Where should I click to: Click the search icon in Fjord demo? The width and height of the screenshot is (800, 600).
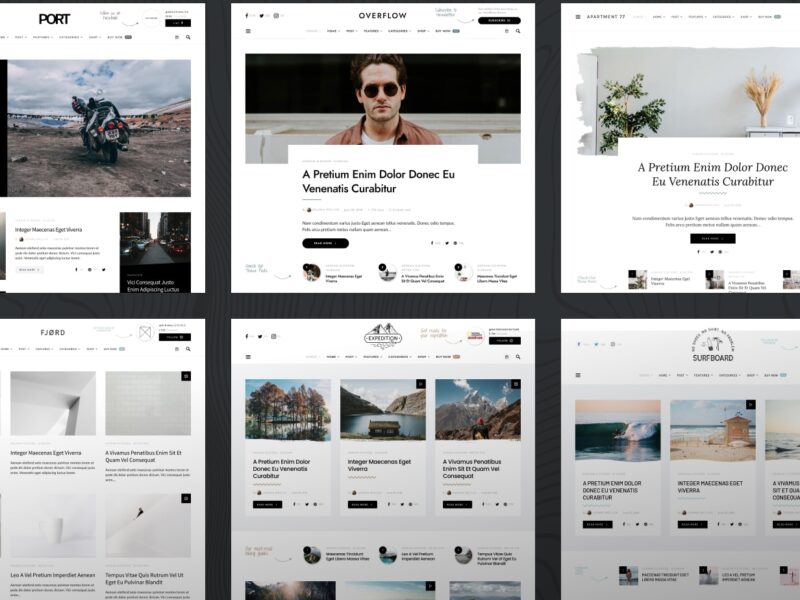pos(188,349)
